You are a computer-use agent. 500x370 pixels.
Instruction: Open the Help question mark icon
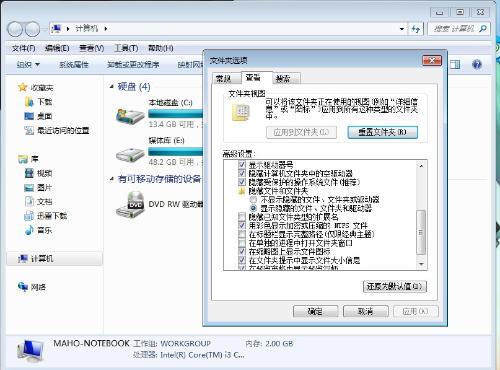tap(477, 64)
